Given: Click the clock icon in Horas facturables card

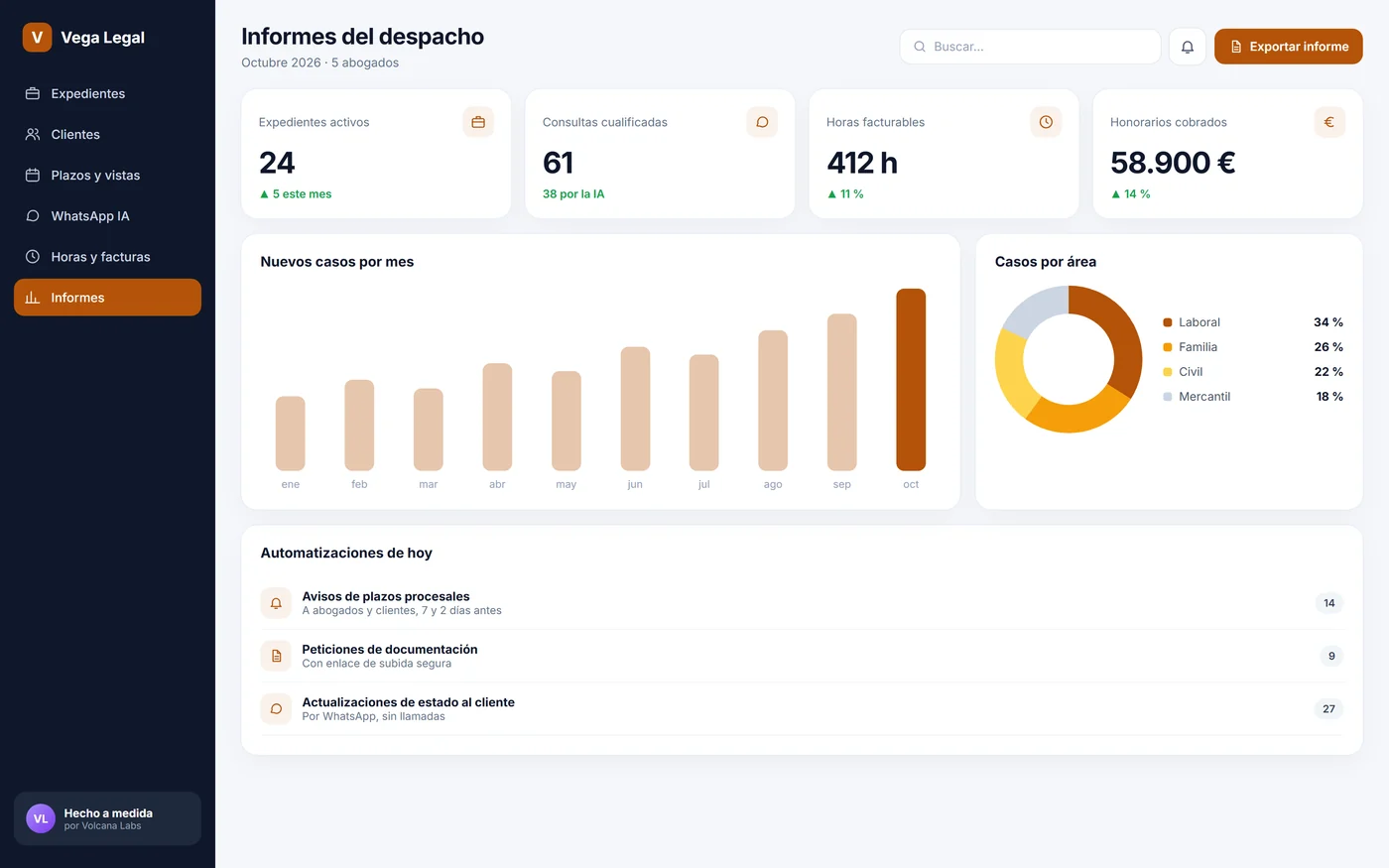Looking at the screenshot, I should coord(1046,122).
